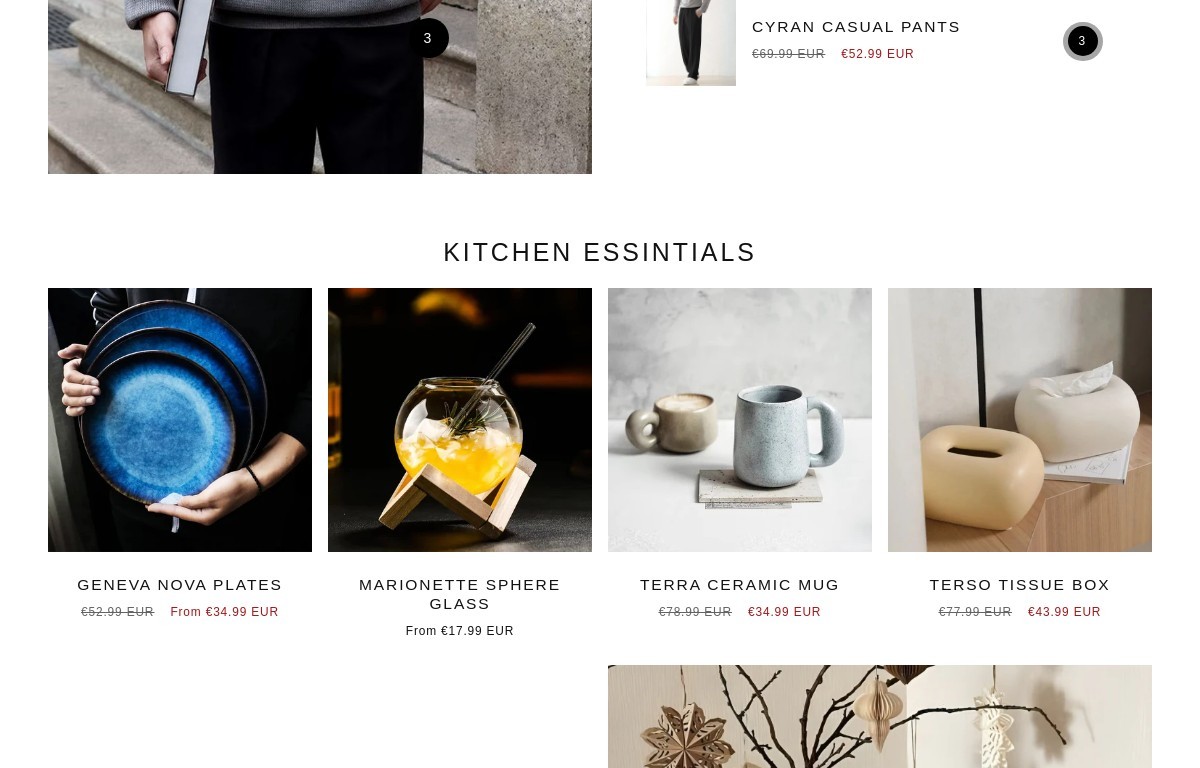Open the Geneva Nova Plates title link
This screenshot has width=1200, height=768.
180,585
